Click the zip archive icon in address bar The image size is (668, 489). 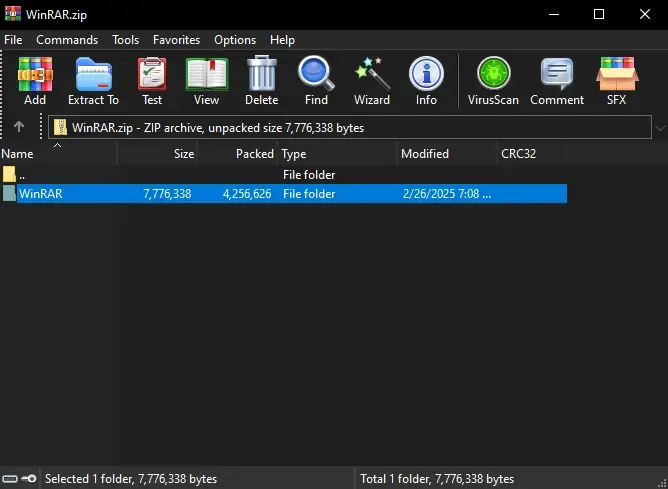(x=60, y=127)
